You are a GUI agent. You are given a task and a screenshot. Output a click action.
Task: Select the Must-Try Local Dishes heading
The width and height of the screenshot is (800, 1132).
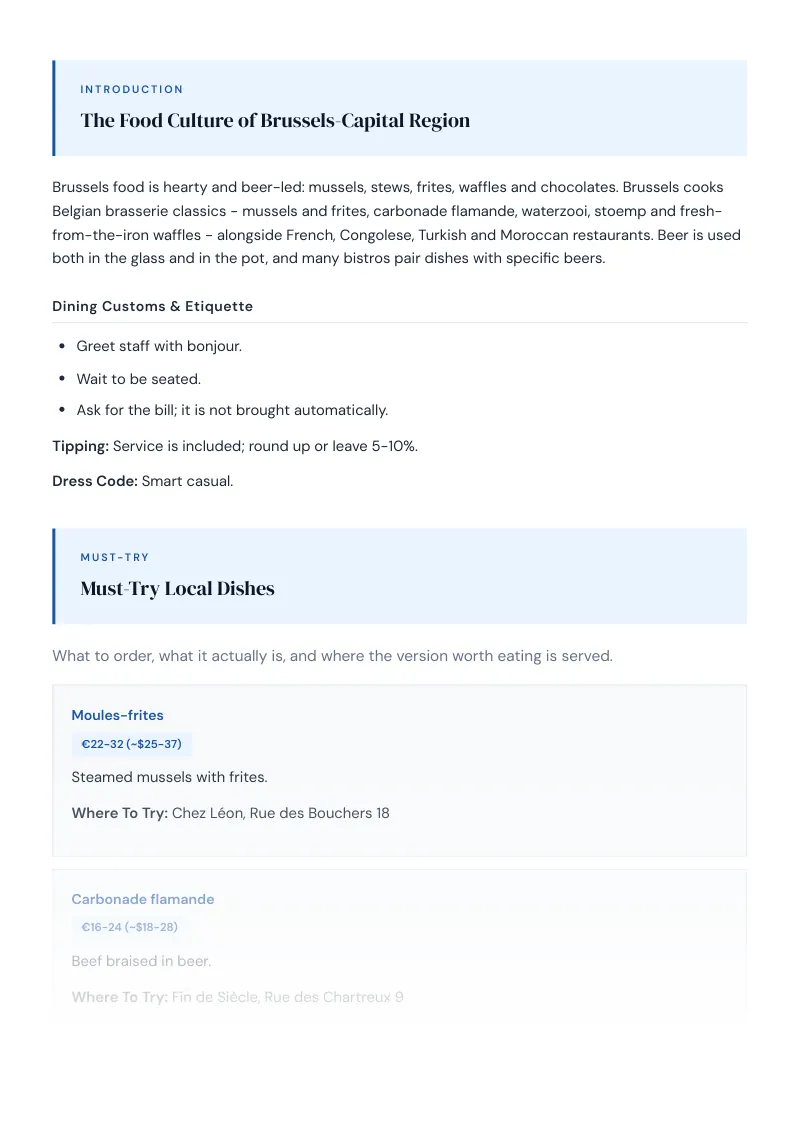[178, 588]
